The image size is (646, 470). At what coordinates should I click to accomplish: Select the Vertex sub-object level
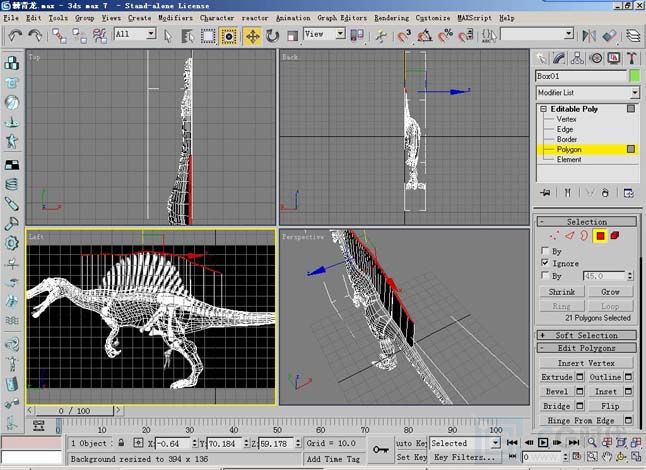pos(566,119)
